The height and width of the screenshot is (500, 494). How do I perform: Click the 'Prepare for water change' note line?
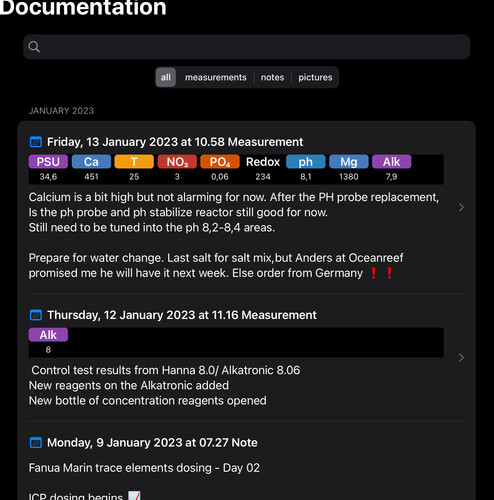(216, 258)
